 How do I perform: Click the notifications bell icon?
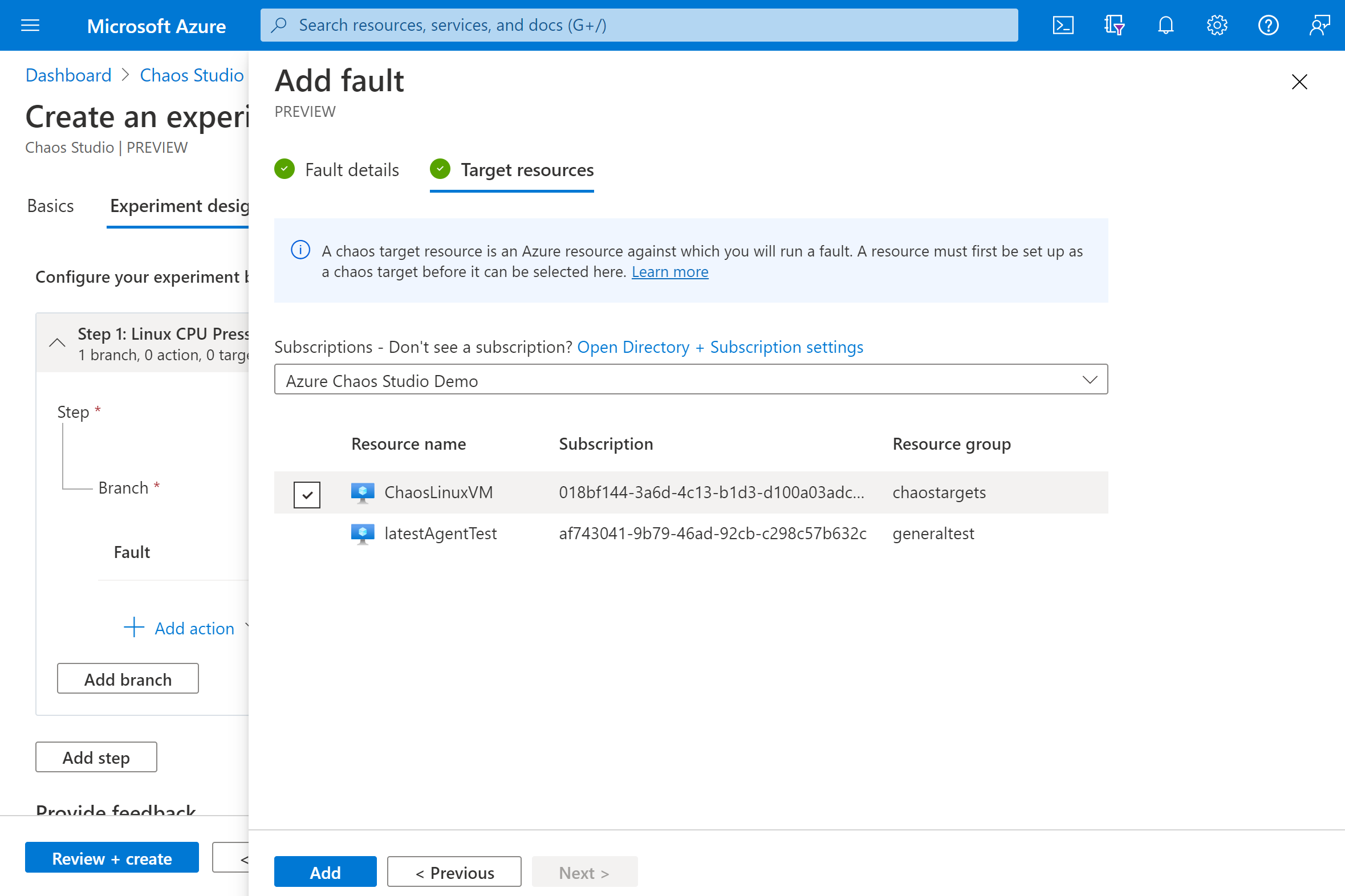click(1166, 25)
